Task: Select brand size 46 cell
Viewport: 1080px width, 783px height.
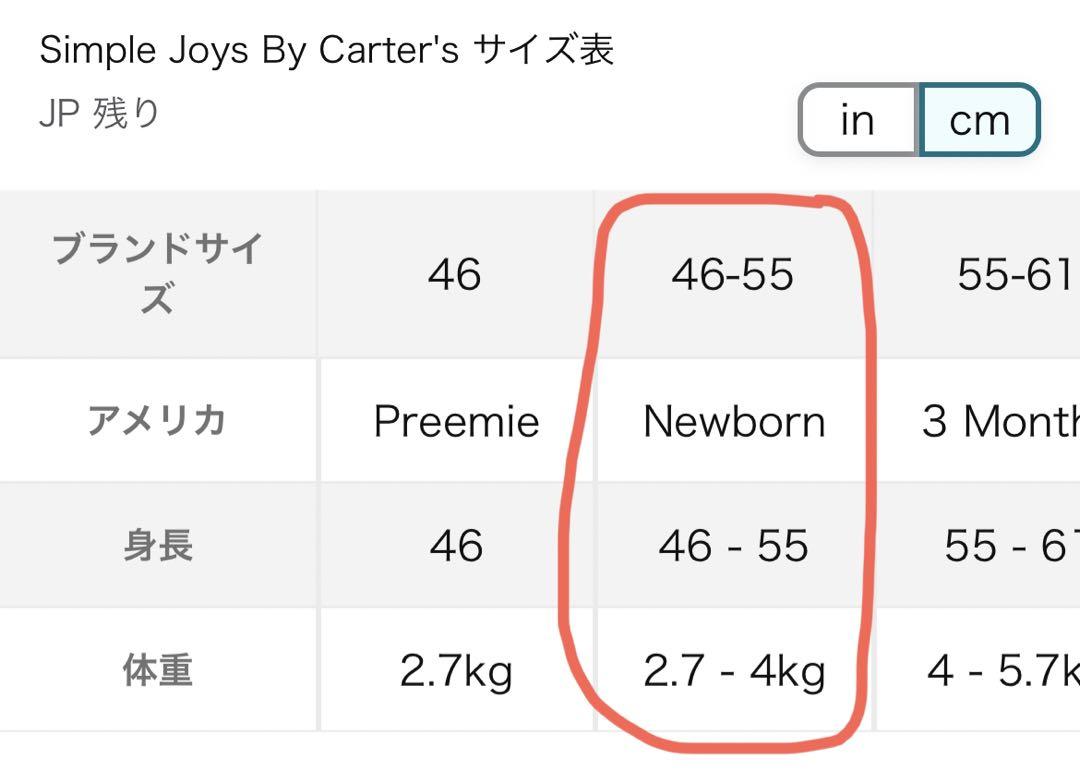Action: (456, 274)
